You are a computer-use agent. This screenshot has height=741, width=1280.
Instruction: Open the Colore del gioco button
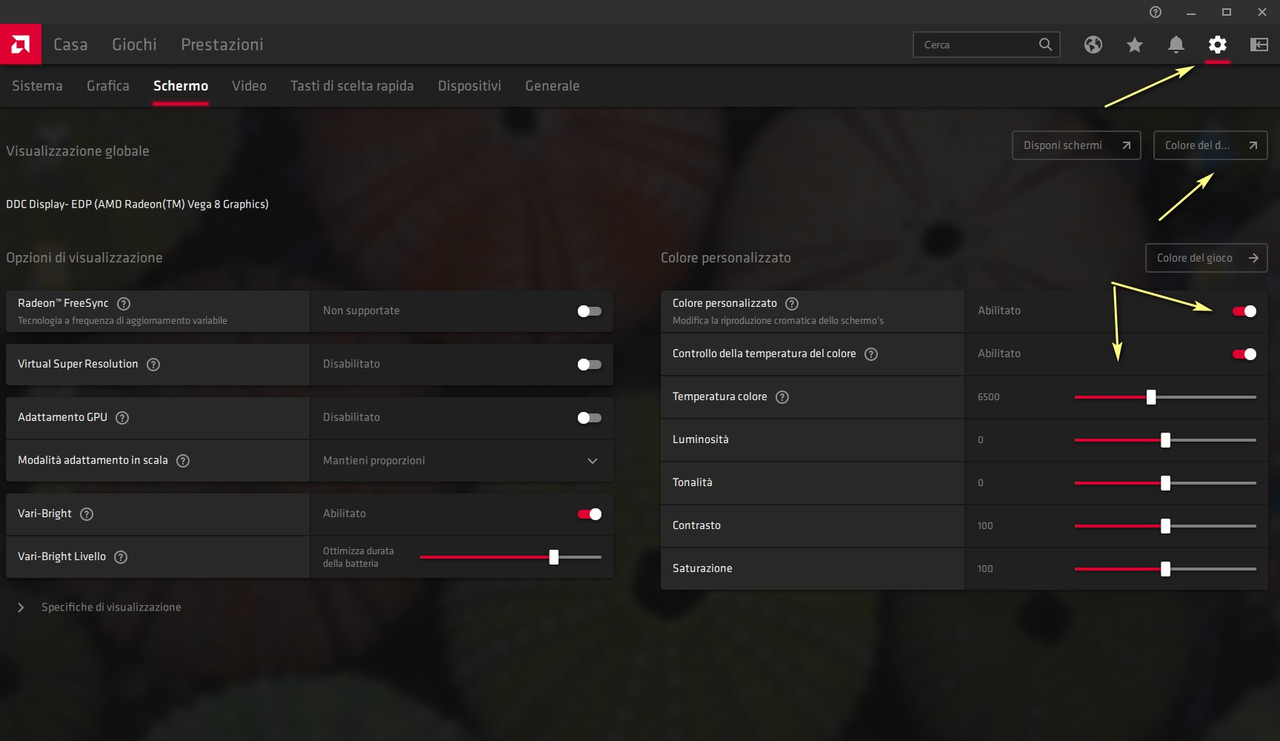1206,258
